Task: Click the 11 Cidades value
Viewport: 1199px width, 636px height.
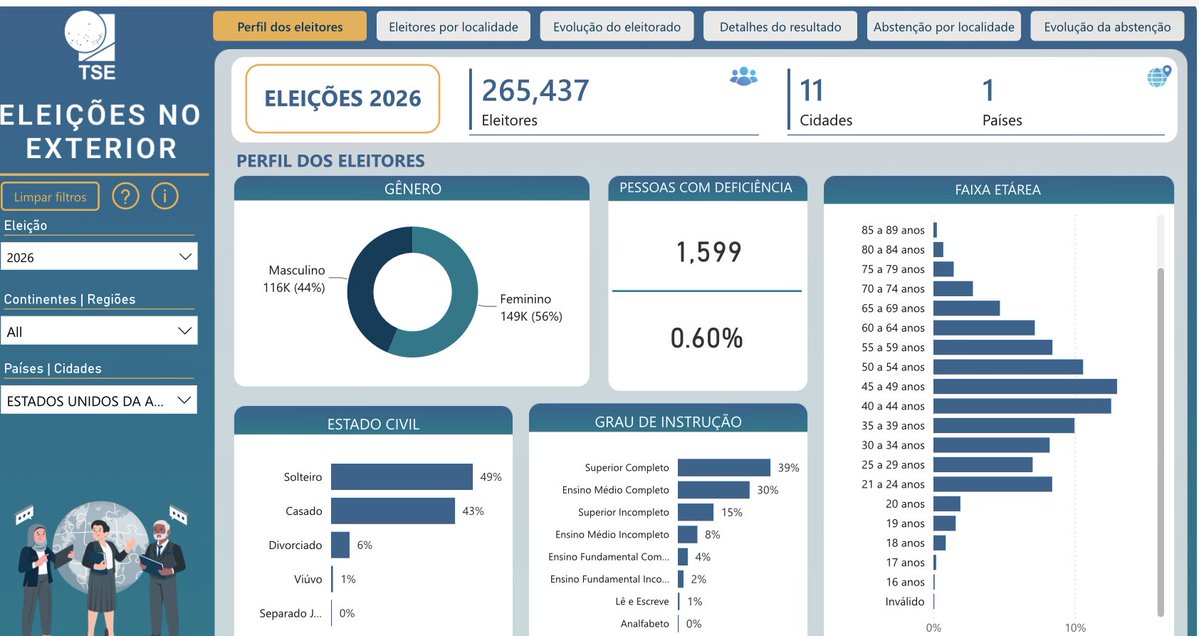Action: pyautogui.click(x=811, y=91)
